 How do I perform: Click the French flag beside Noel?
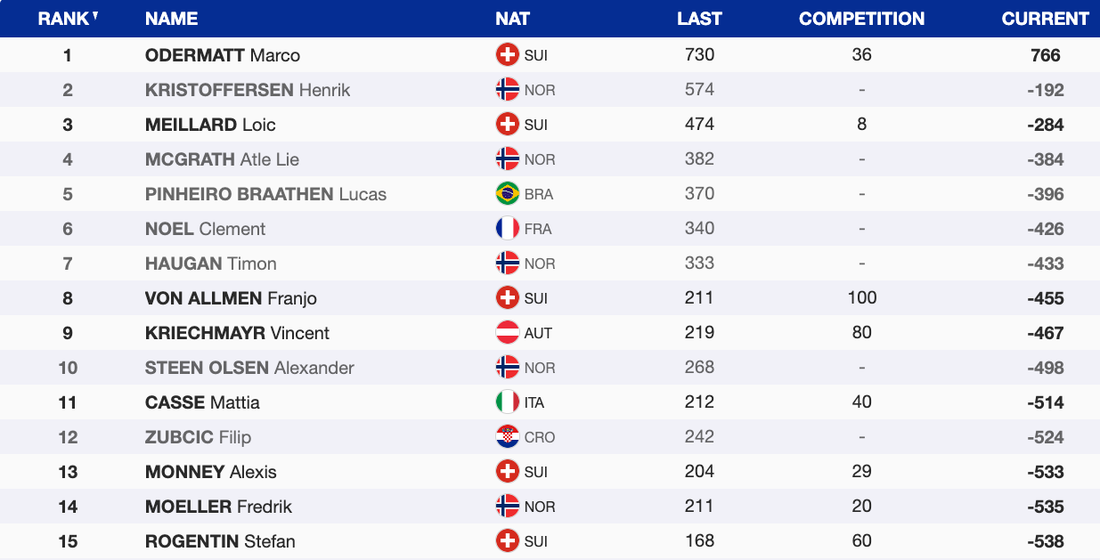507,229
